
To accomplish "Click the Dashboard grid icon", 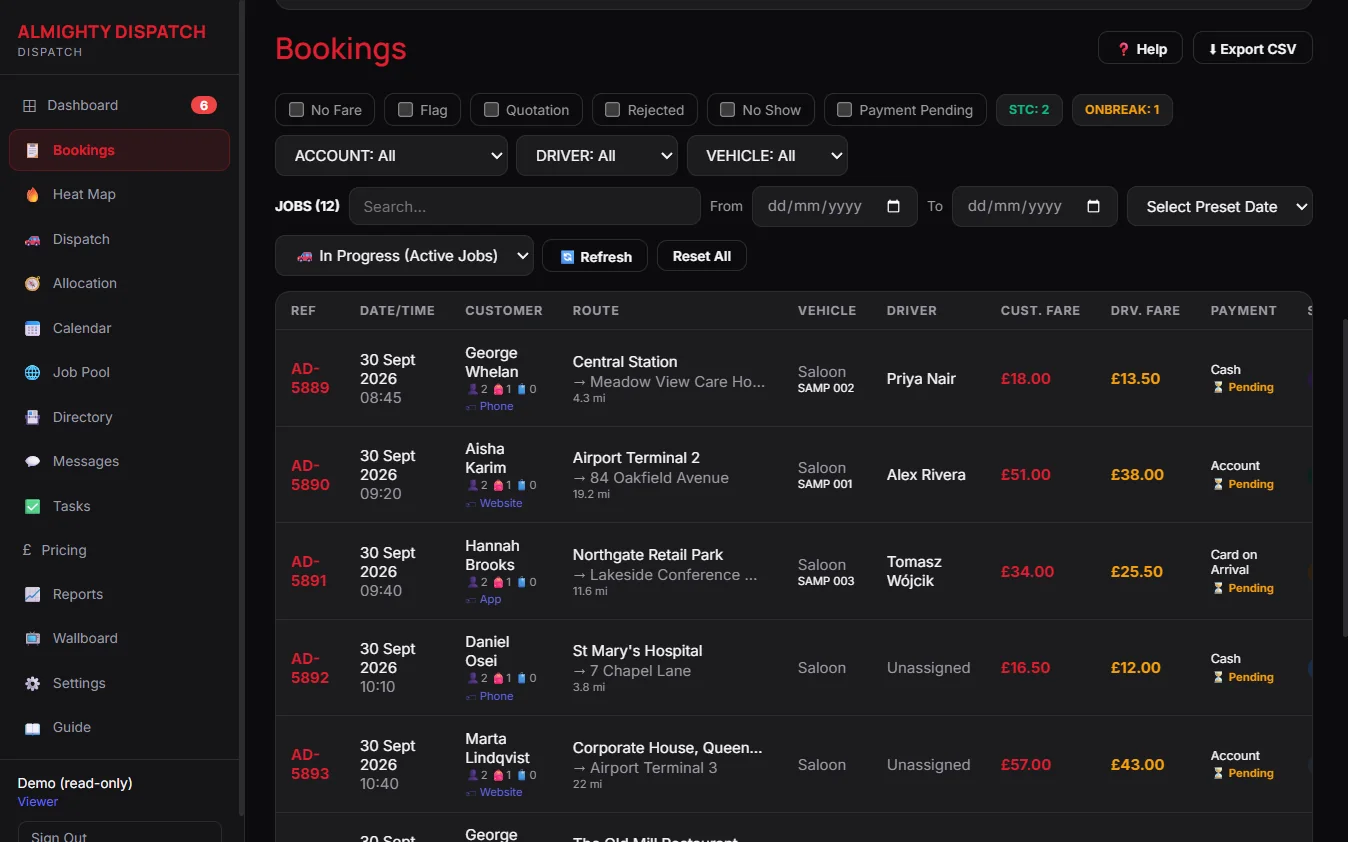I will [x=29, y=105].
